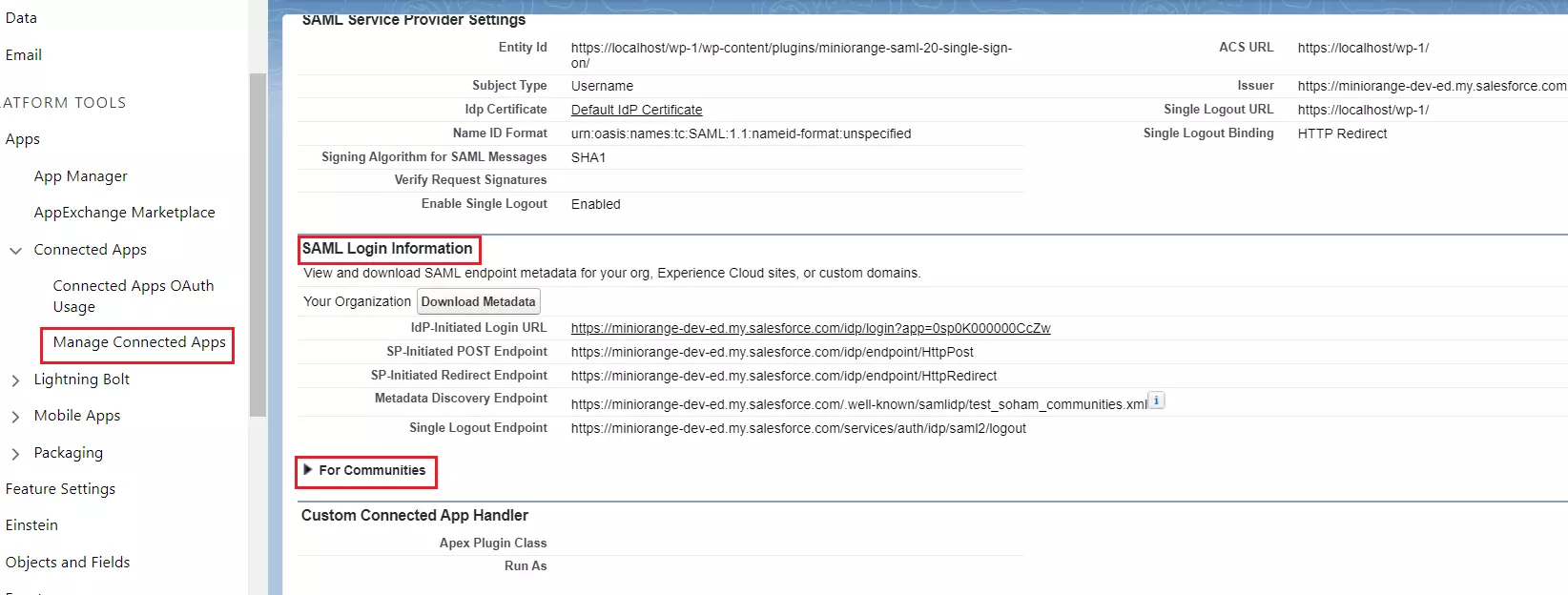Open Feature Settings in the sidebar
This screenshot has width=1568, height=595.
(x=60, y=489)
